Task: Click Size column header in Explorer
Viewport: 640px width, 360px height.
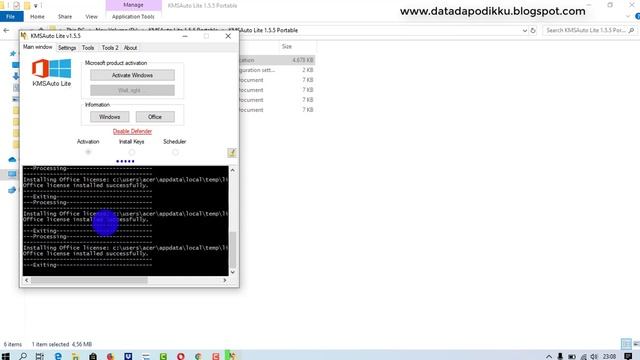Action: coord(287,47)
